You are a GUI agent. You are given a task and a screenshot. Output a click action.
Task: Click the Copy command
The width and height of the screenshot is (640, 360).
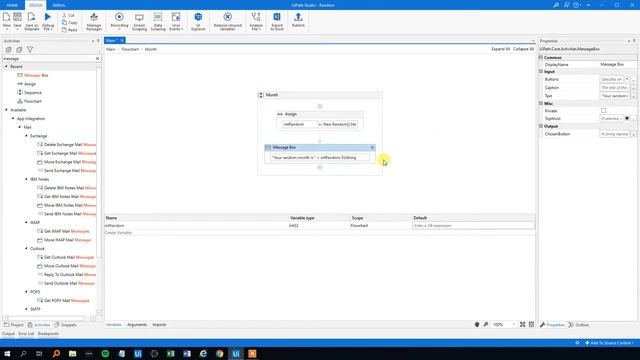[x=70, y=22]
